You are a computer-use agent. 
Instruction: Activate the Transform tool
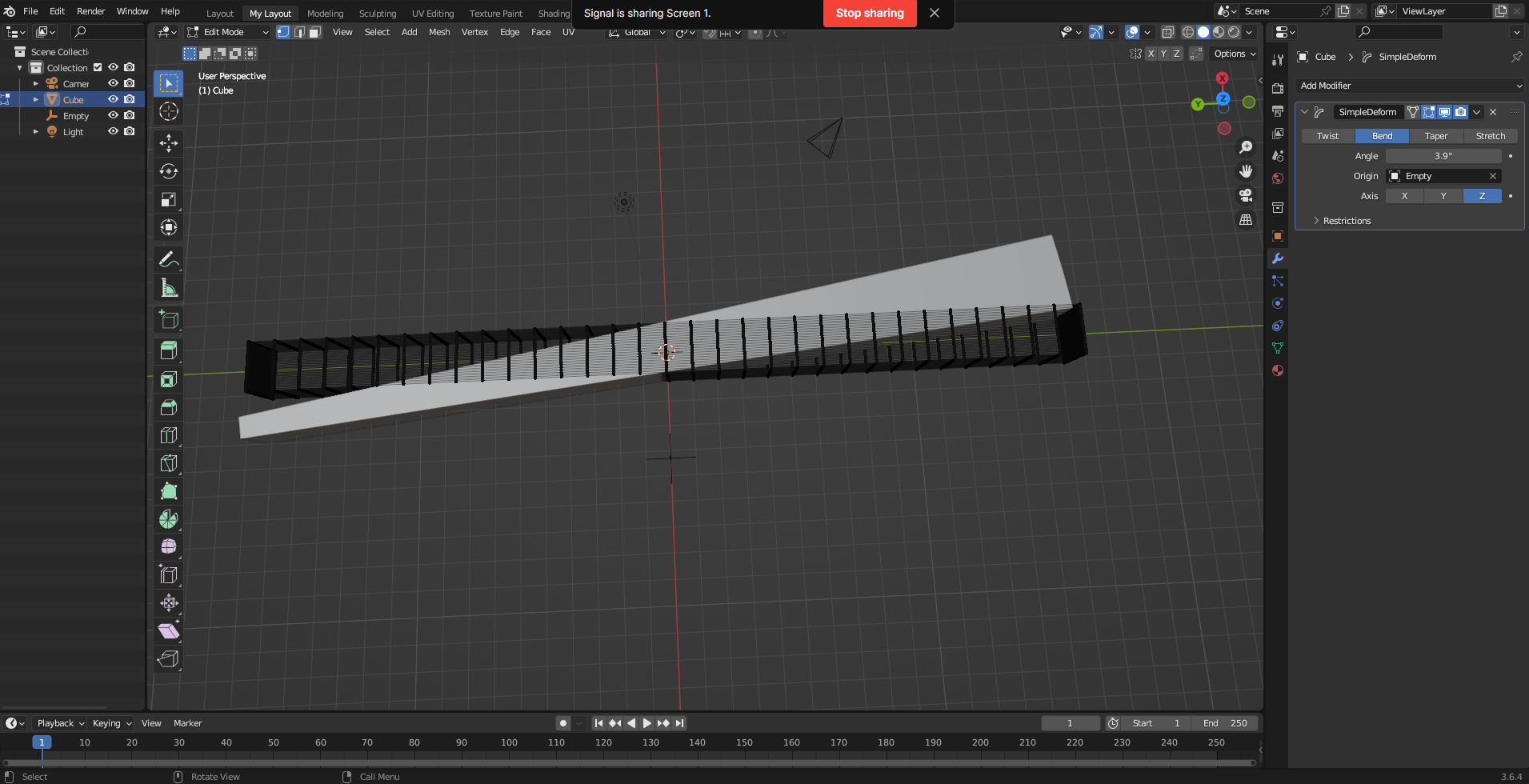(x=169, y=227)
